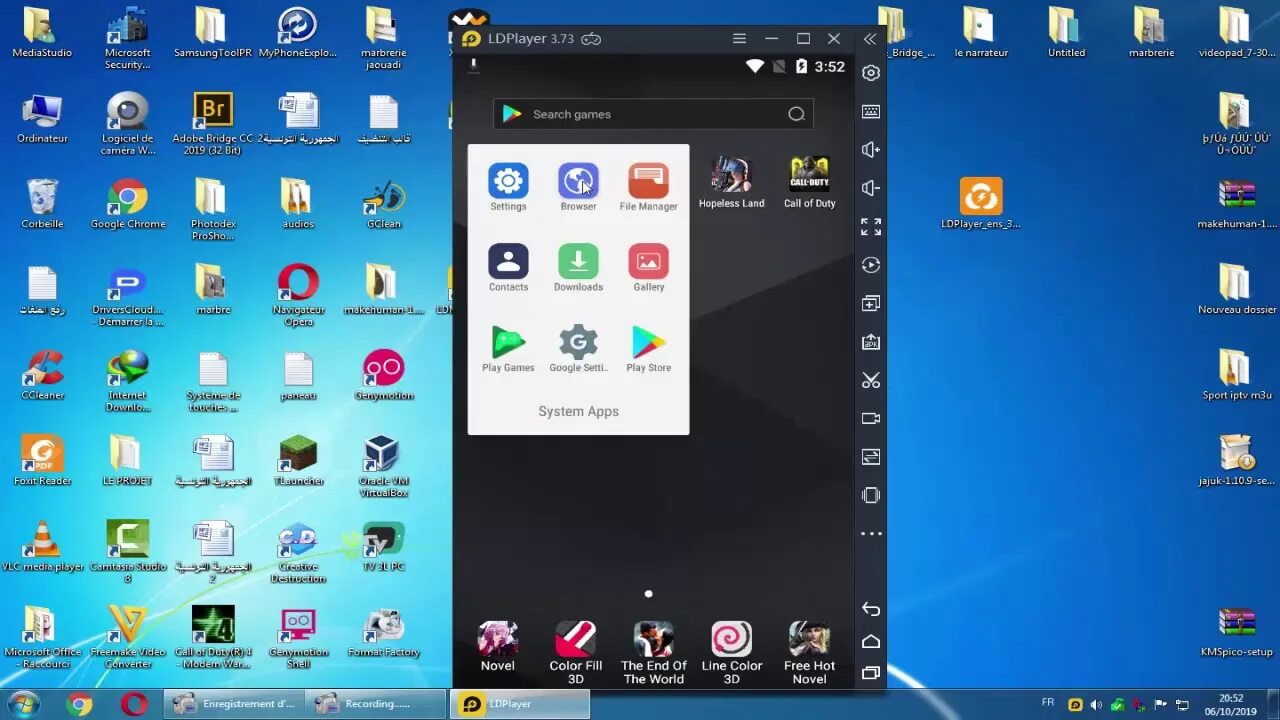
Task: Select Format Factory desktop icon
Action: click(x=384, y=632)
